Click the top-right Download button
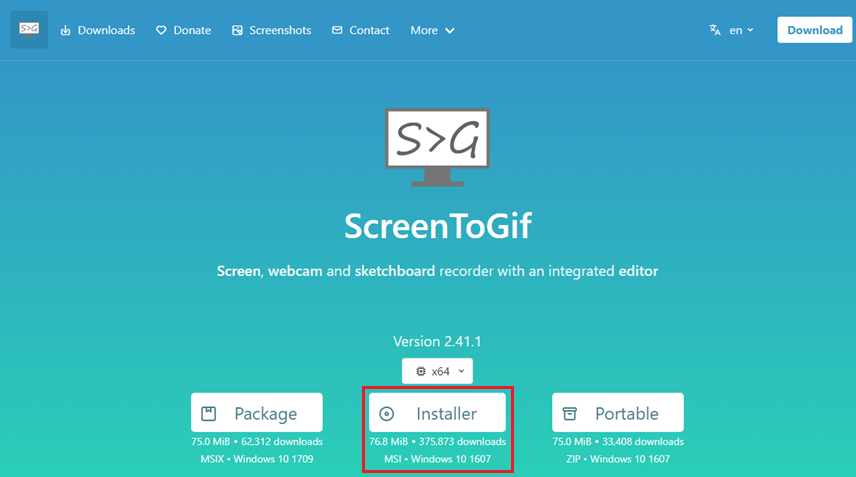856x477 pixels. pos(815,30)
